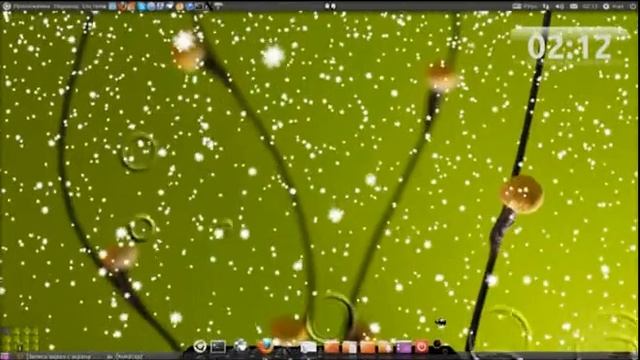The image size is (640, 360).
Task: Open the Приложения menu in top panel
Action: pos(31,6)
